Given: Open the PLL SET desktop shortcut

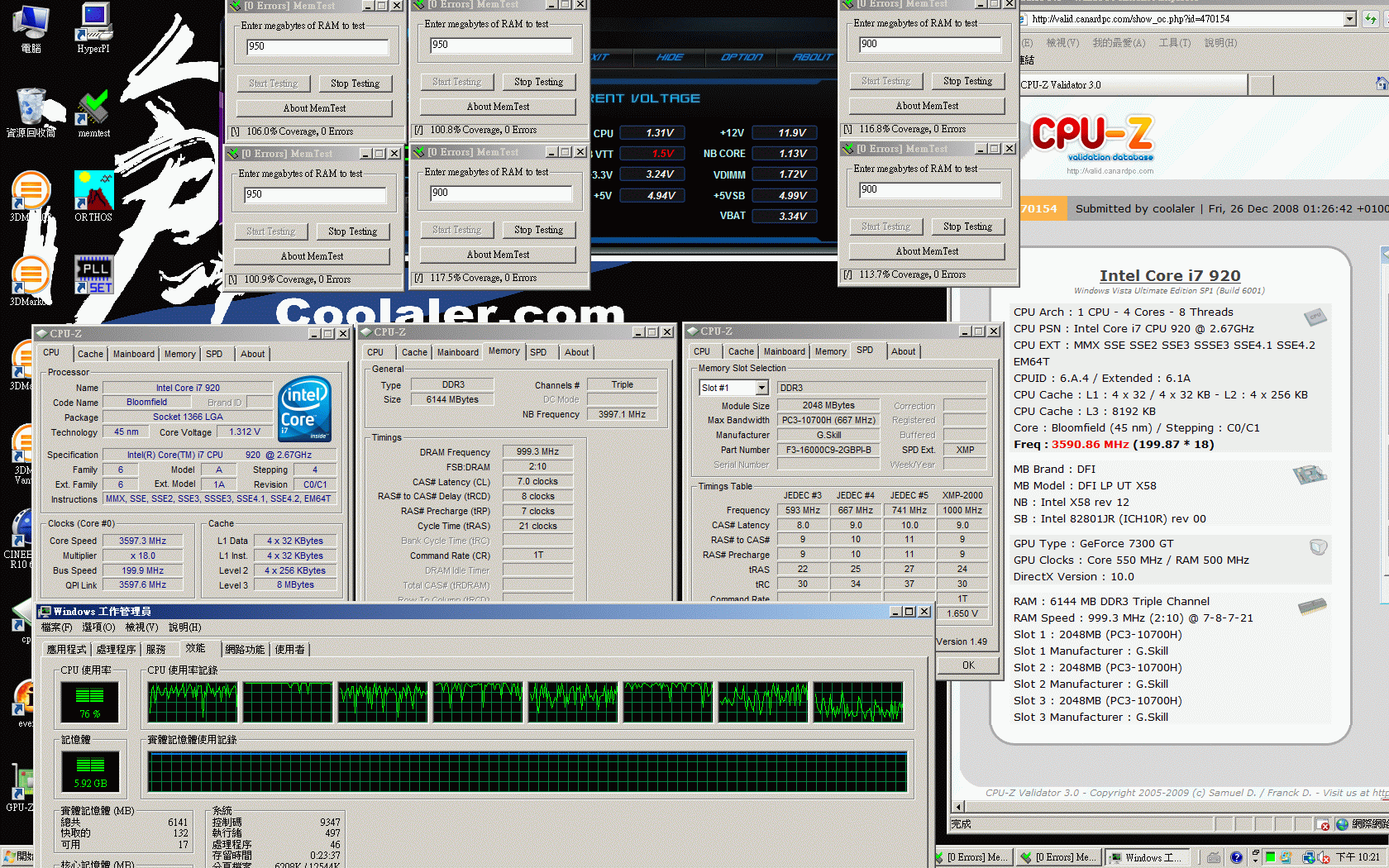Looking at the screenshot, I should click(x=93, y=275).
